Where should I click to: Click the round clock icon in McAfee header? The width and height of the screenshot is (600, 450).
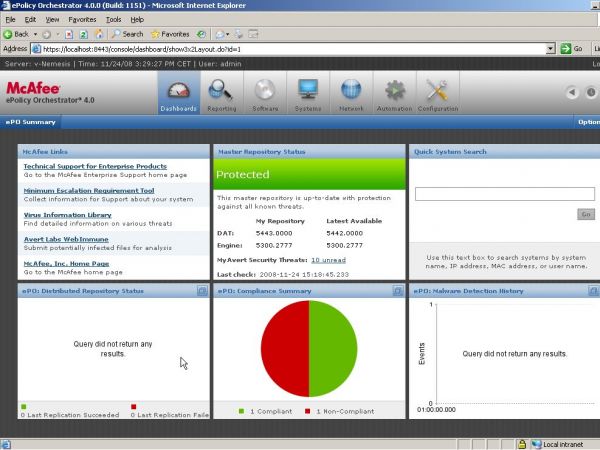[x=591, y=92]
